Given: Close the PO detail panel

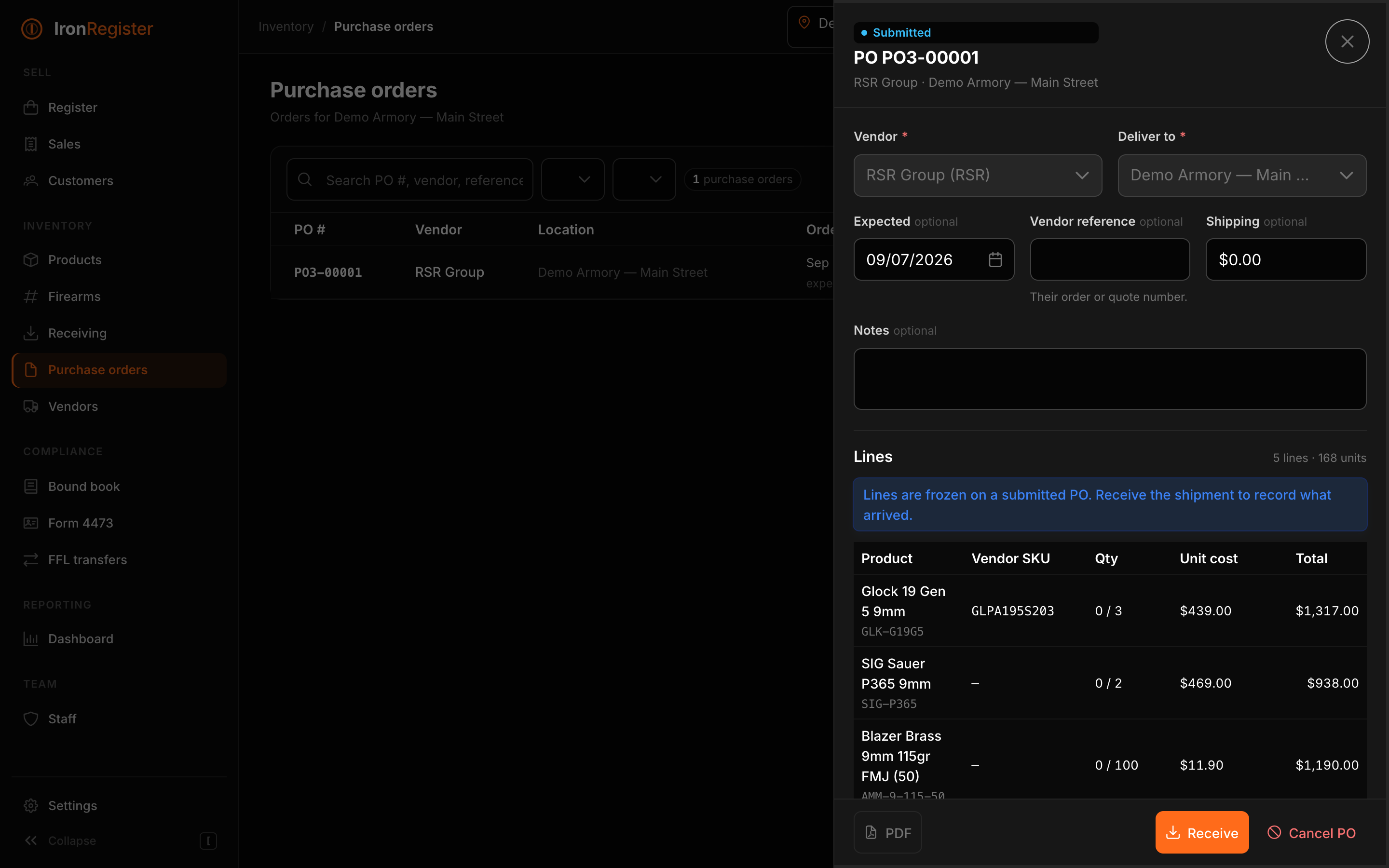Looking at the screenshot, I should (x=1347, y=41).
